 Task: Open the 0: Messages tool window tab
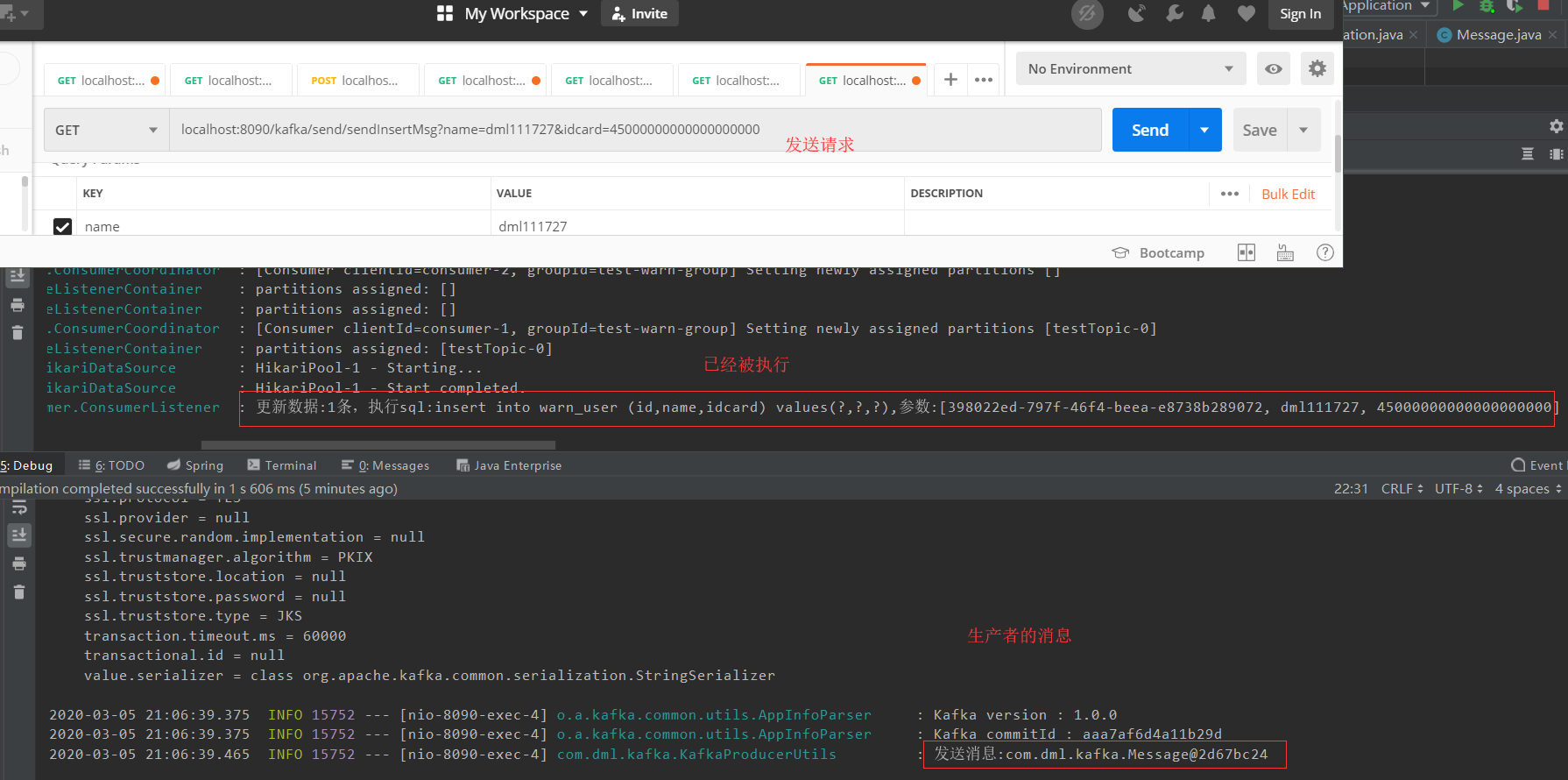(385, 465)
